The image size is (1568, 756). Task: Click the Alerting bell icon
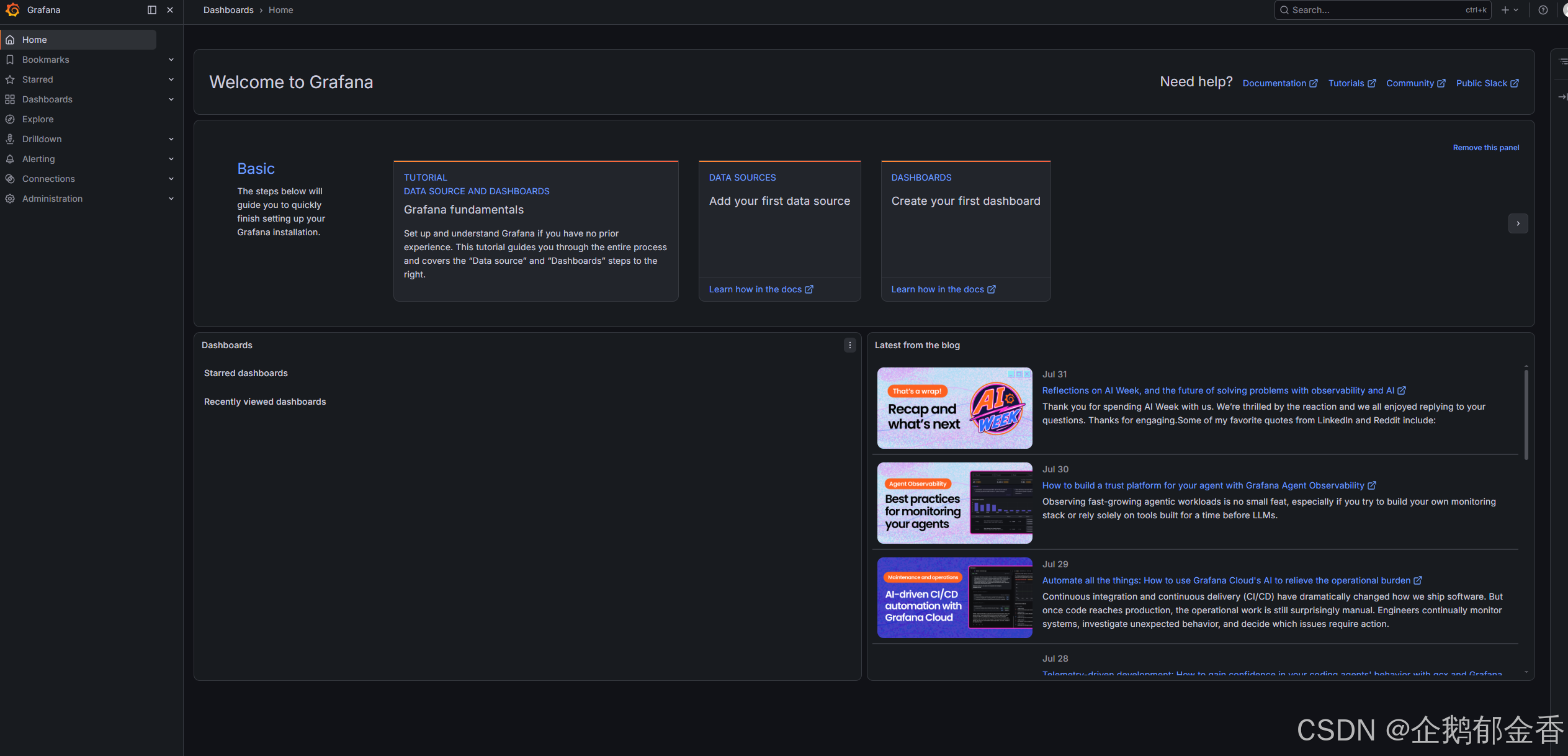click(10, 159)
